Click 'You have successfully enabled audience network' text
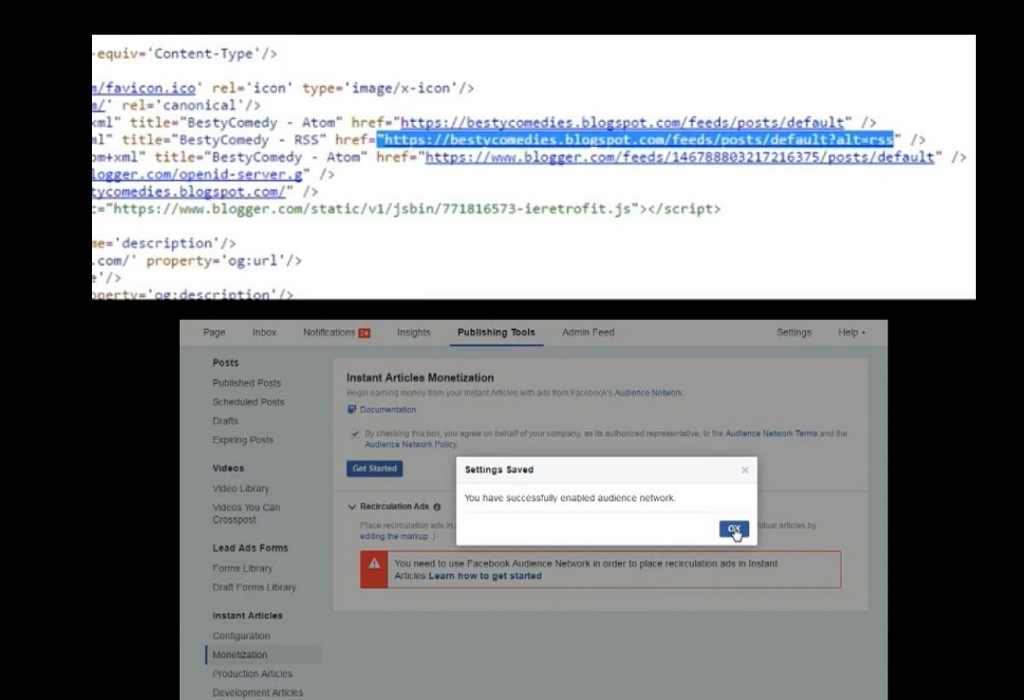The image size is (1024, 700). [x=569, y=498]
